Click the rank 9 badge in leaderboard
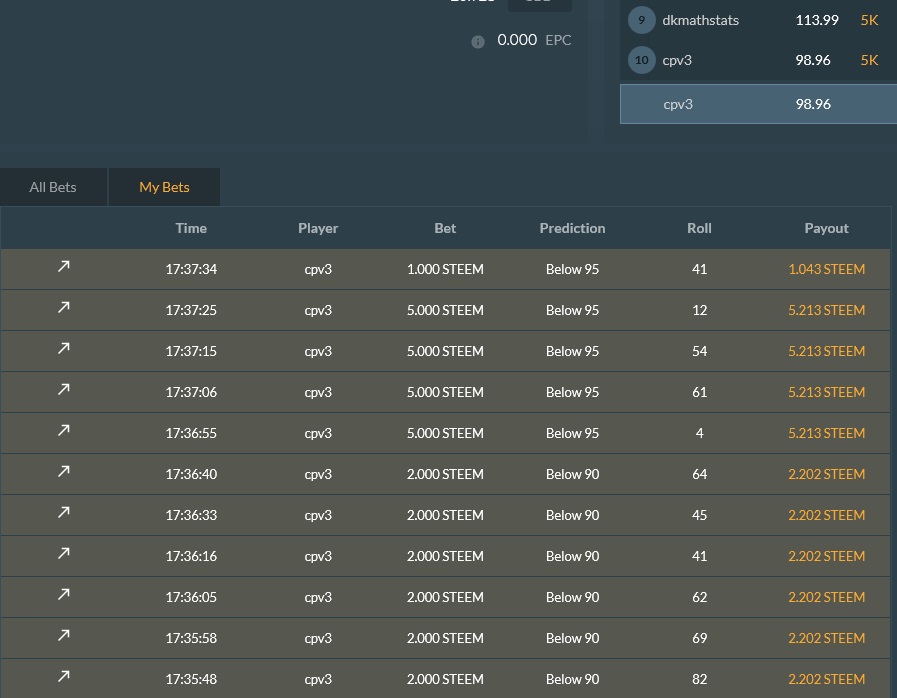 (x=641, y=20)
